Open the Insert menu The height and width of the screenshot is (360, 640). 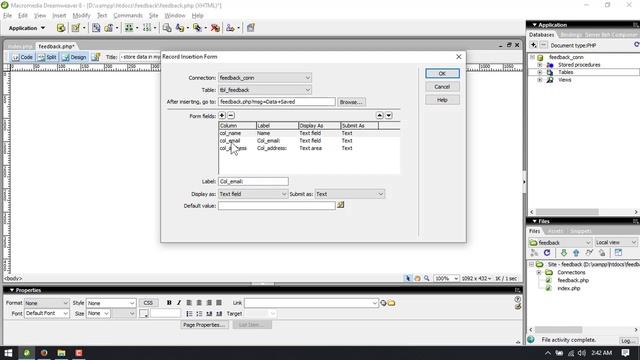(59, 16)
